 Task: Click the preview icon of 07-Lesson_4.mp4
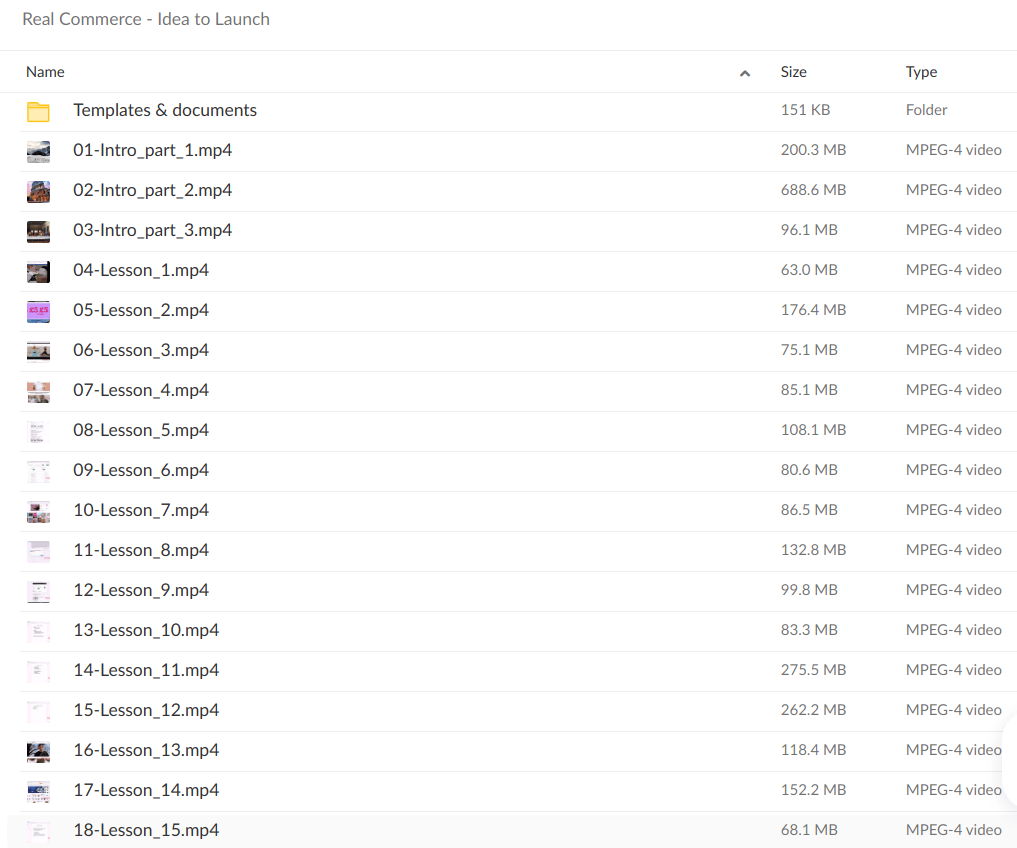coord(38,391)
